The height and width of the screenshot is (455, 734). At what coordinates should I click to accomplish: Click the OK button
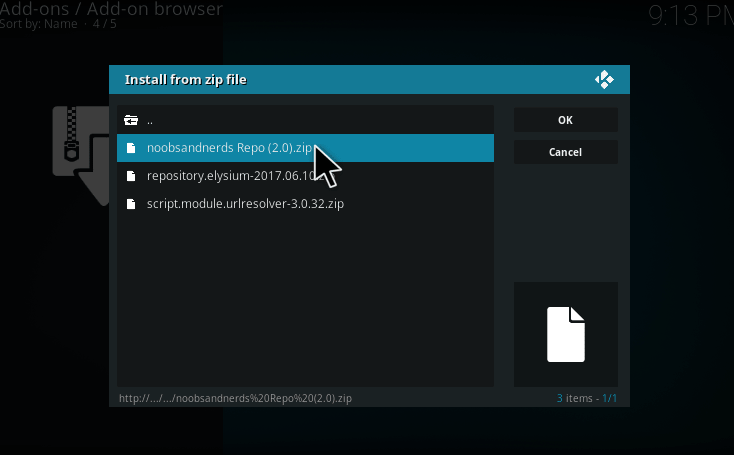click(x=565, y=120)
